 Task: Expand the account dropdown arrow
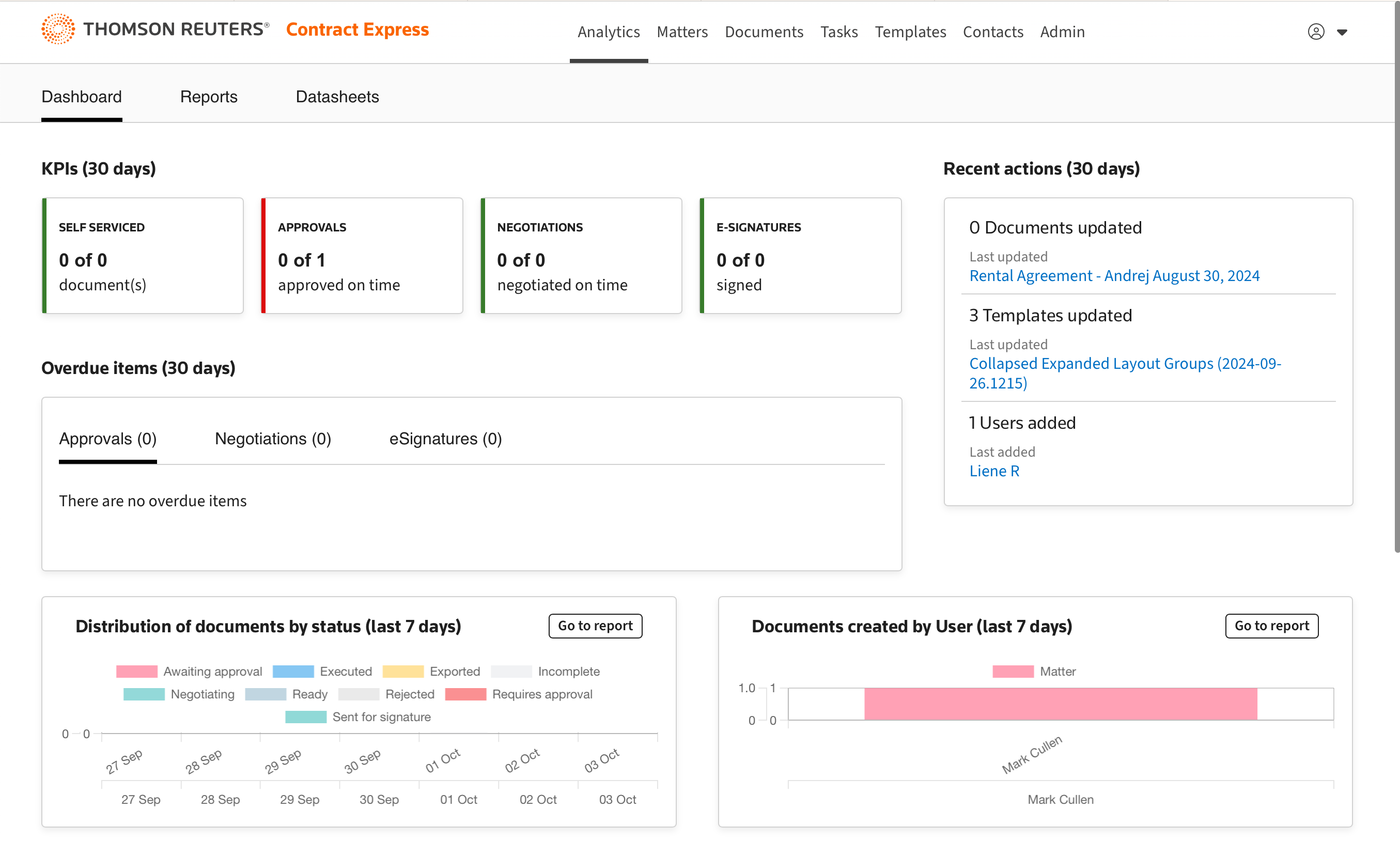[1342, 33]
